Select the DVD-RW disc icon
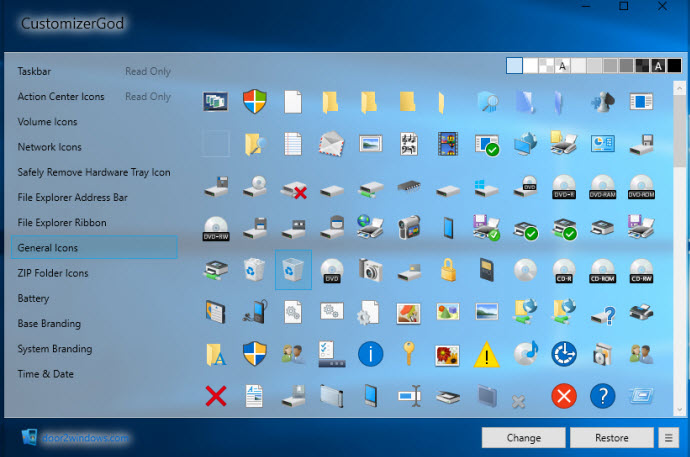690x457 pixels. point(216,228)
